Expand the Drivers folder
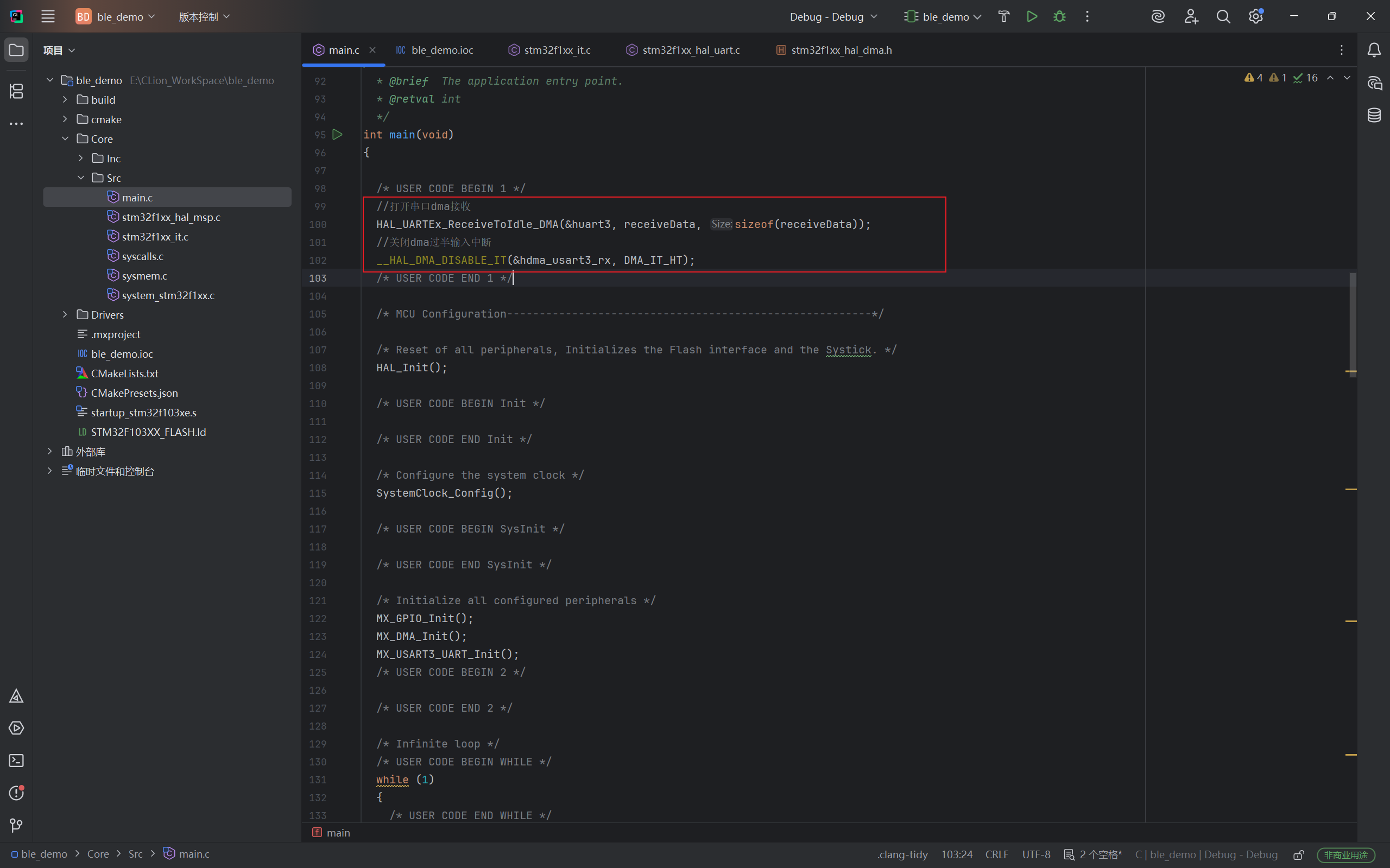Image resolution: width=1390 pixels, height=868 pixels. (65, 315)
